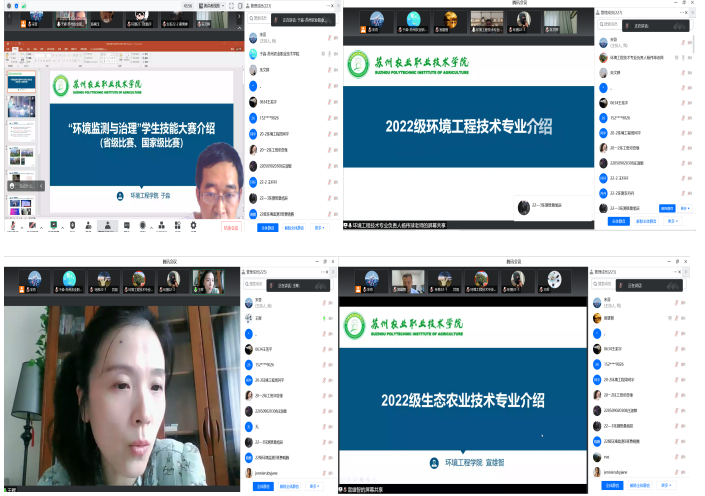
Task: Expand camera options arrow in top-left toolbar
Action: point(41,228)
